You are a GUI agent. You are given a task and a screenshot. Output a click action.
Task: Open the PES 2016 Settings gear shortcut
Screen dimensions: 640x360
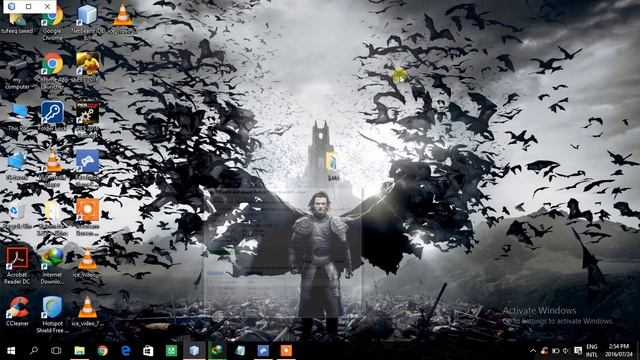(87, 118)
